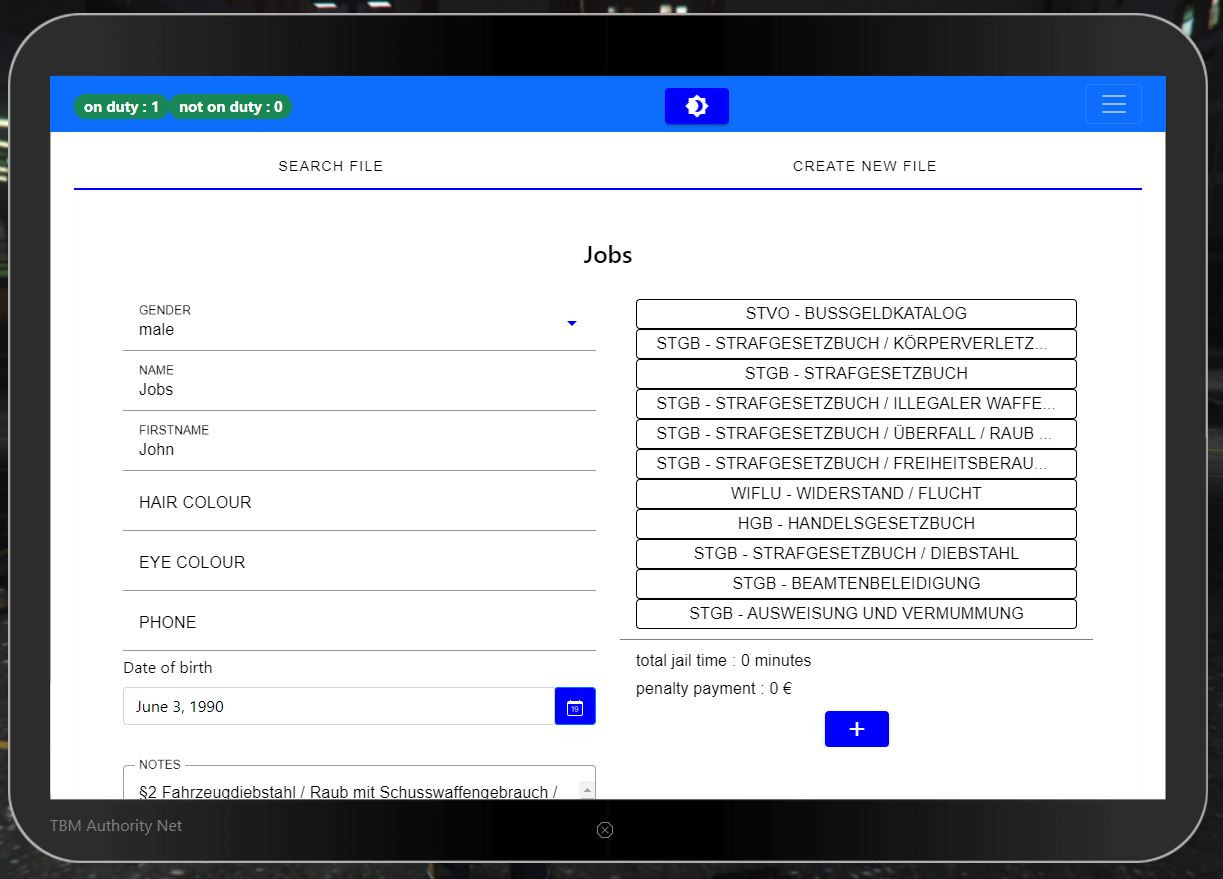The image size is (1223, 879).
Task: Open the date of birth calendar picker
Action: click(x=575, y=706)
